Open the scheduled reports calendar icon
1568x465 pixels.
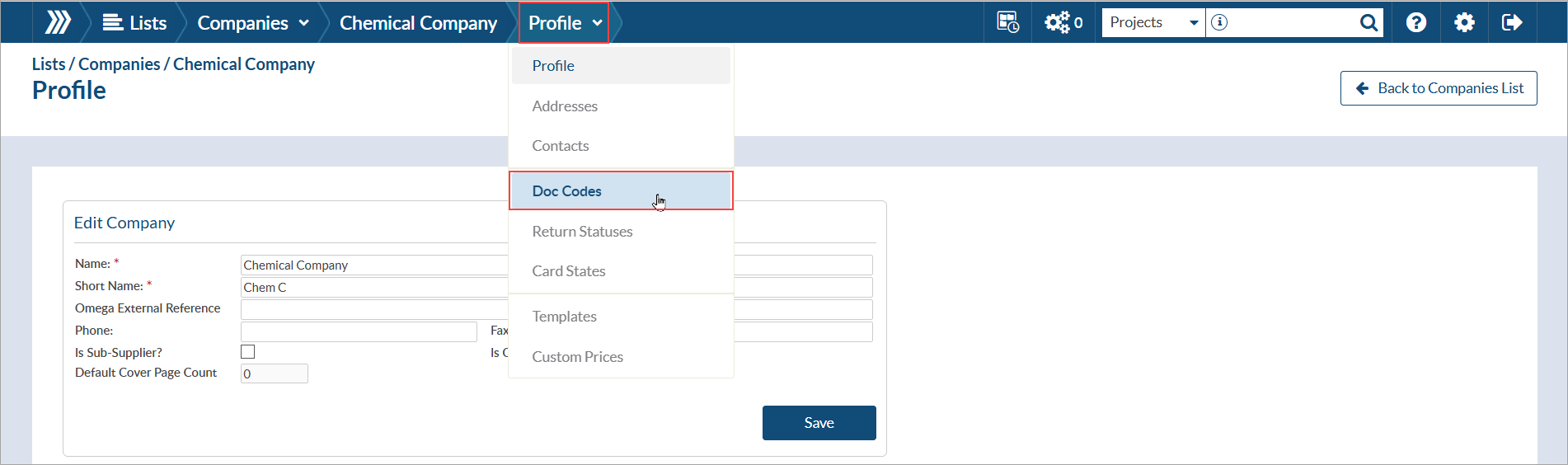point(1007,22)
